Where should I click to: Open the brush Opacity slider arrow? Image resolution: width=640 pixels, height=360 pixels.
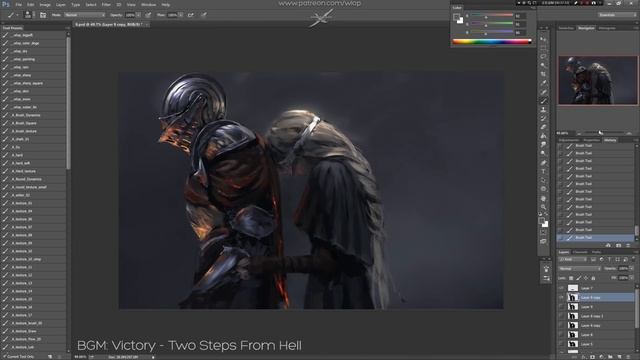tap(138, 15)
